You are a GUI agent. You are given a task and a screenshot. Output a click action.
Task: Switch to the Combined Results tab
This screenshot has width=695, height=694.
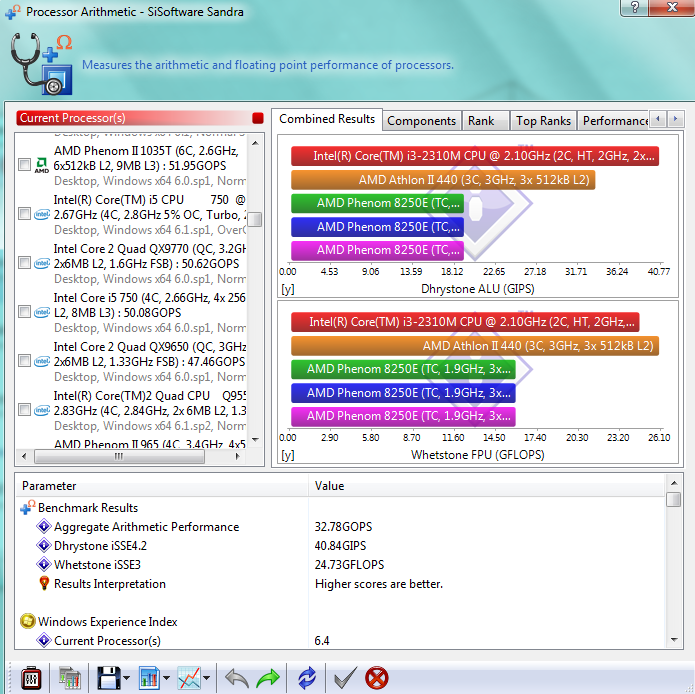327,119
